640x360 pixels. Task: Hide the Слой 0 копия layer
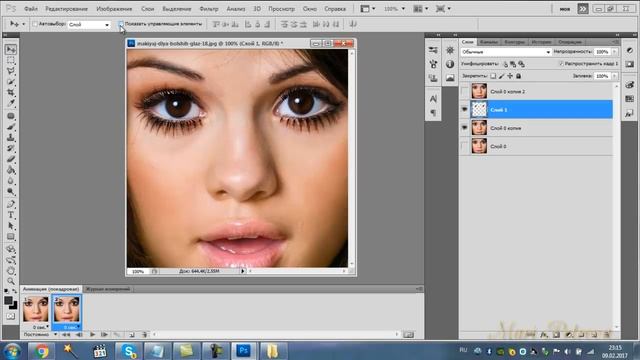click(x=464, y=128)
